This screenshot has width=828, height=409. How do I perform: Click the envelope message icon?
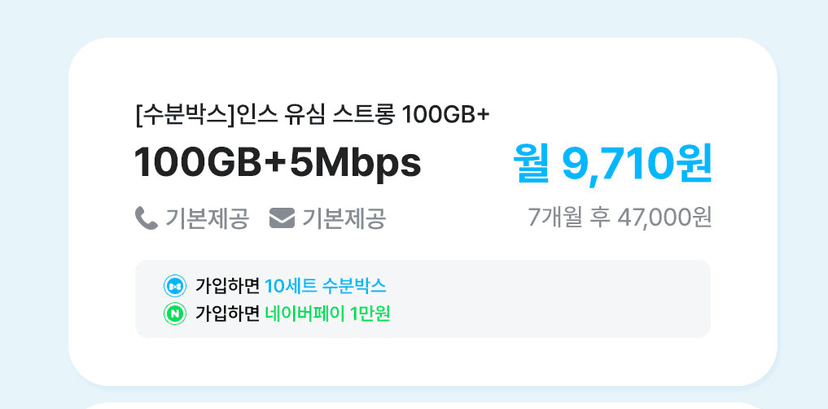281,218
